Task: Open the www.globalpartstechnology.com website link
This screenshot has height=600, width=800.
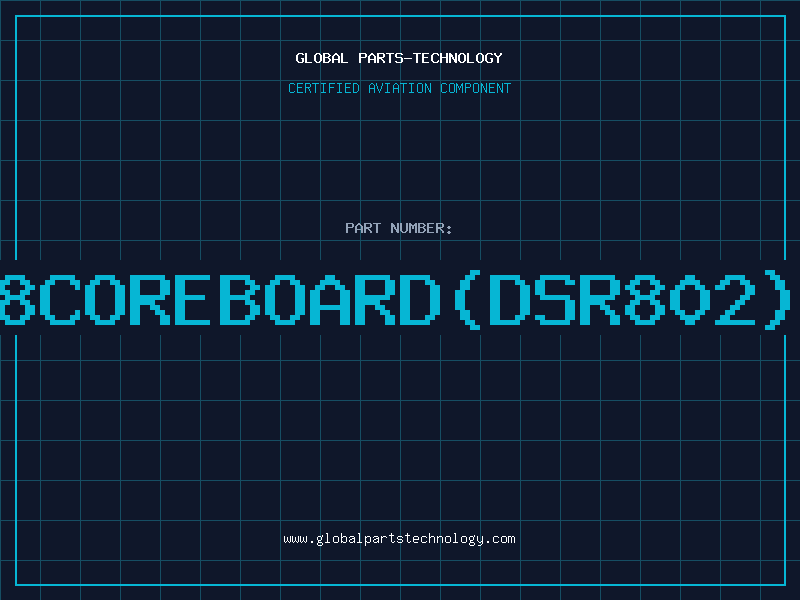Action: (x=399, y=539)
